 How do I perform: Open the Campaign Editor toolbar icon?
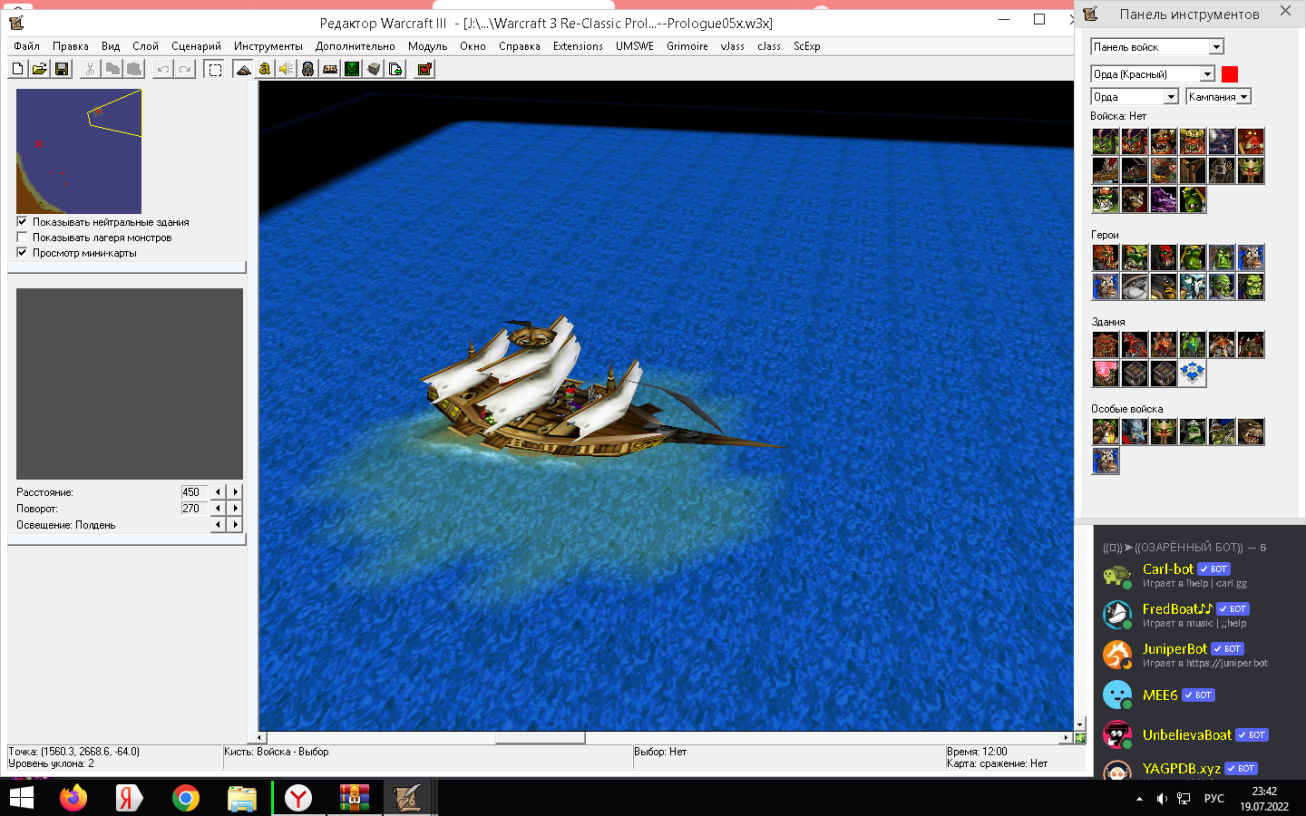[330, 69]
